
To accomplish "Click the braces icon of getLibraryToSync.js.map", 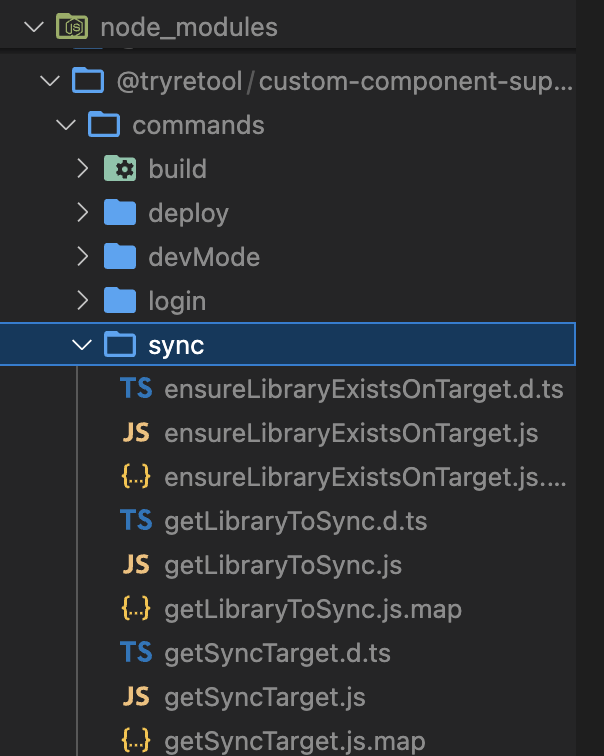I will 136,608.
